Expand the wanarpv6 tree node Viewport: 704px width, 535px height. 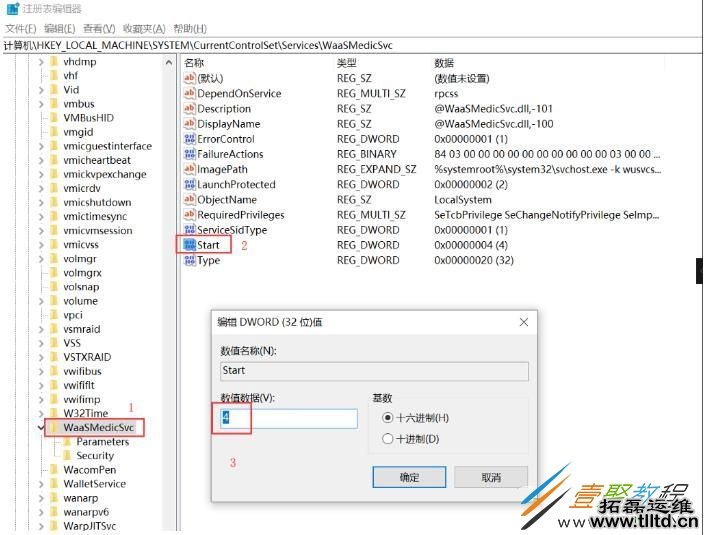(41, 513)
